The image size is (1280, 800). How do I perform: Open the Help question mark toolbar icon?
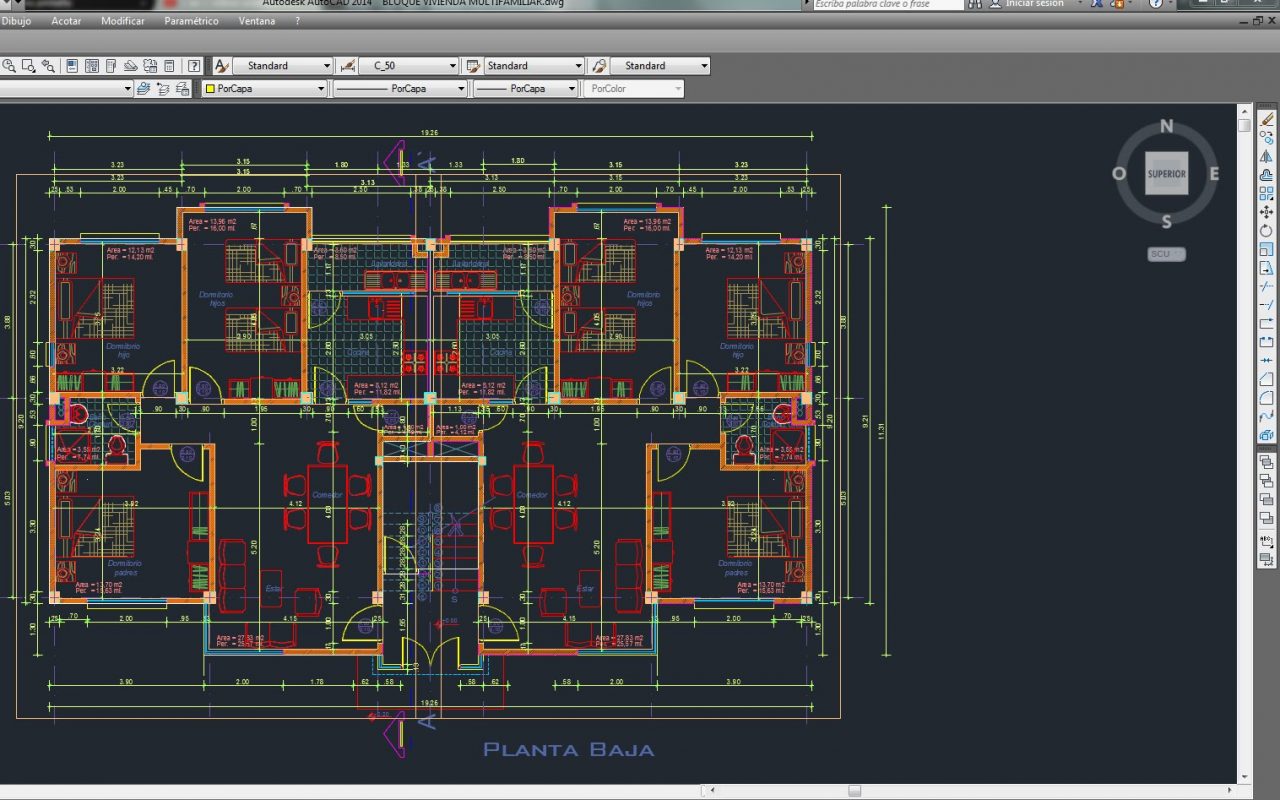pyautogui.click(x=194, y=66)
